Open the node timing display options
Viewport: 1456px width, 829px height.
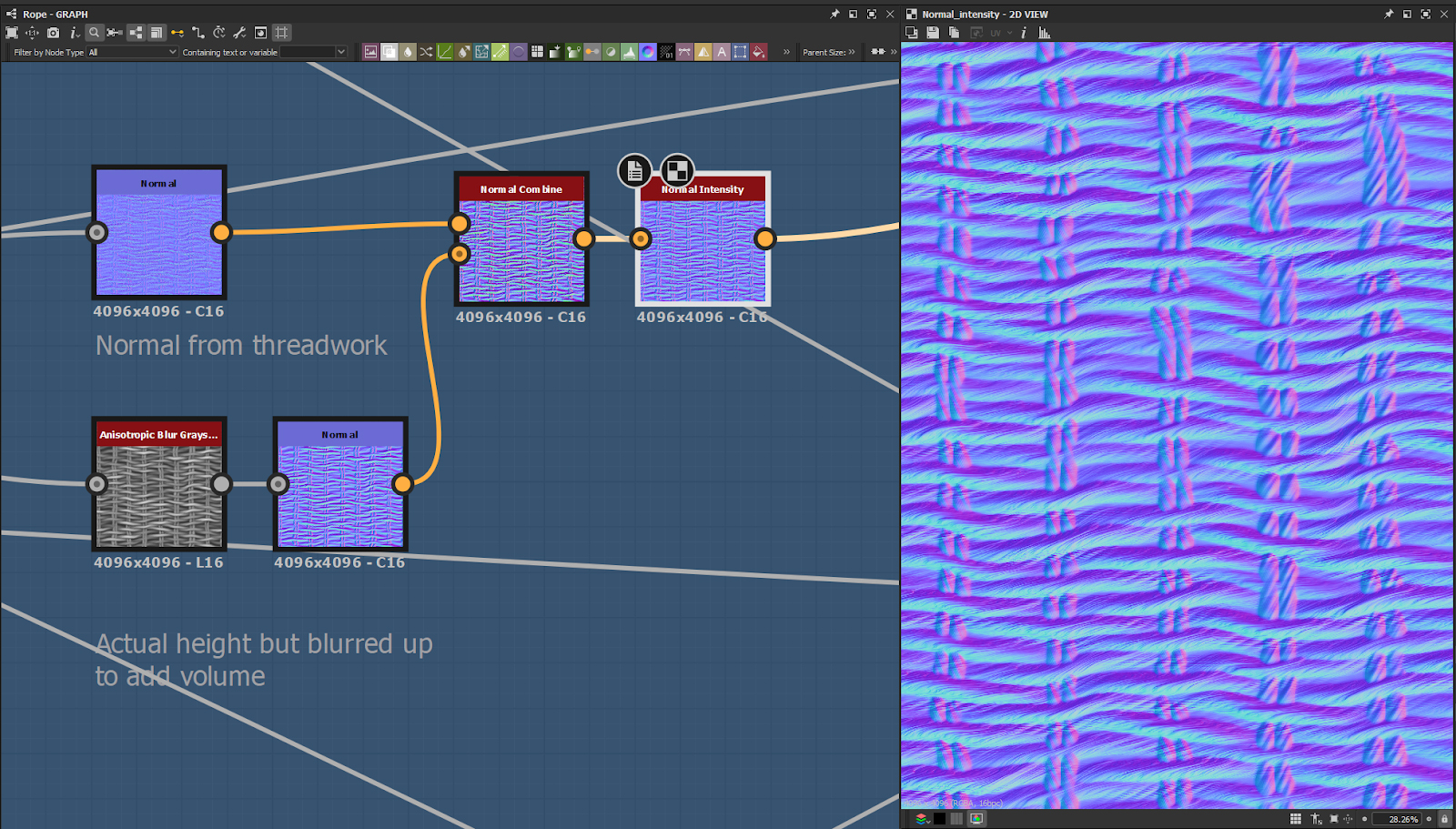(219, 33)
